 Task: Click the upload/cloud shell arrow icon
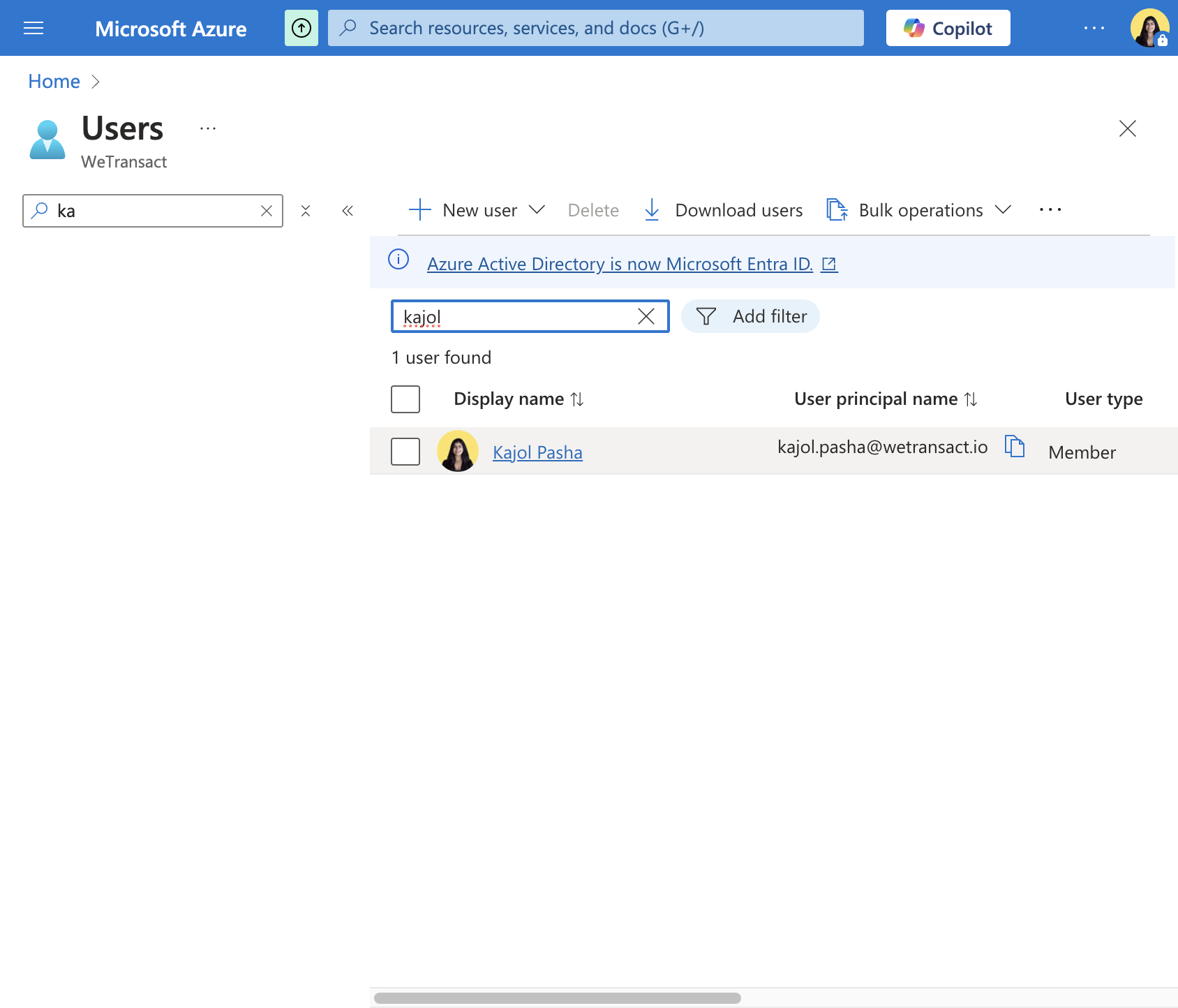301,28
